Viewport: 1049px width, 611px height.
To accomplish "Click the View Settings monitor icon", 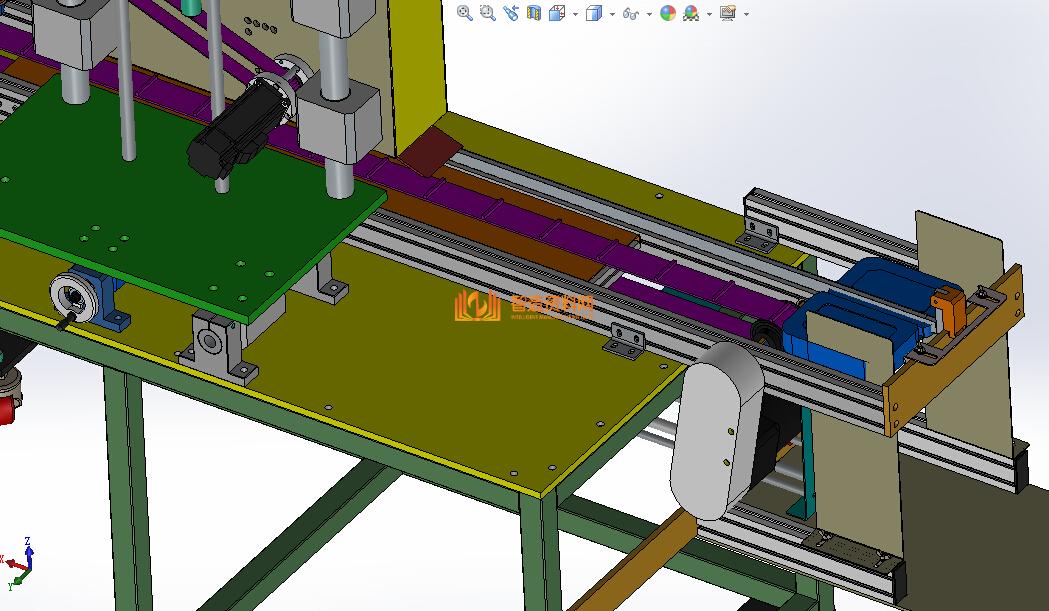I will click(727, 13).
